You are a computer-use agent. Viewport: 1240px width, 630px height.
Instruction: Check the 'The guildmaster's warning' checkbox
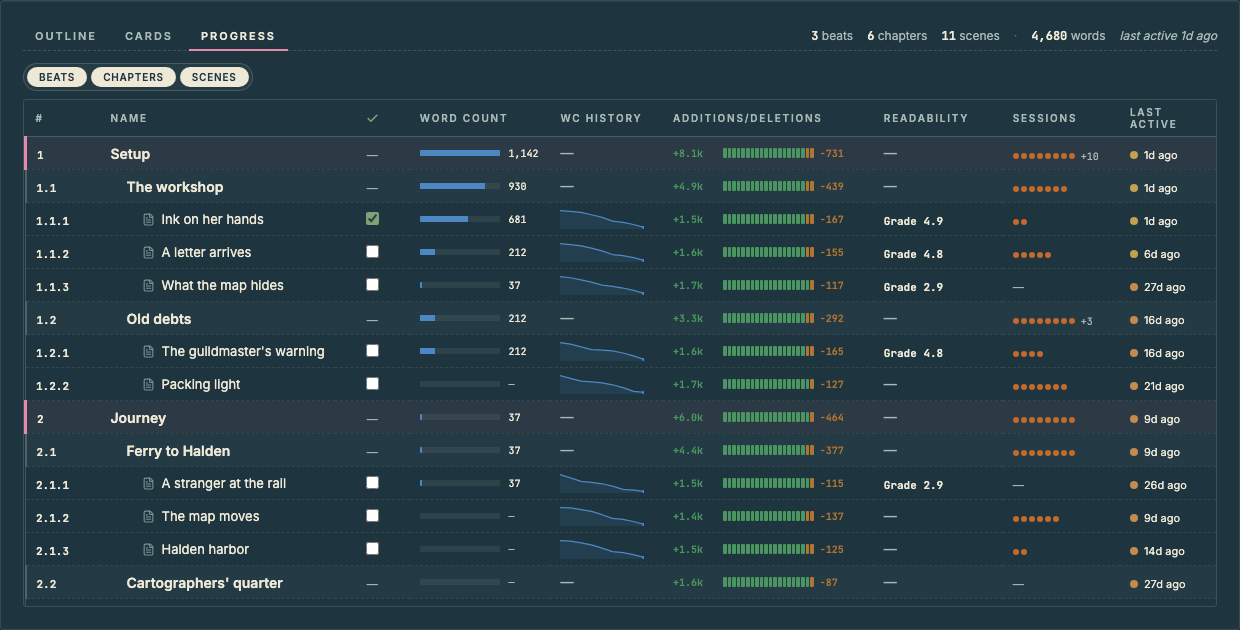[373, 351]
